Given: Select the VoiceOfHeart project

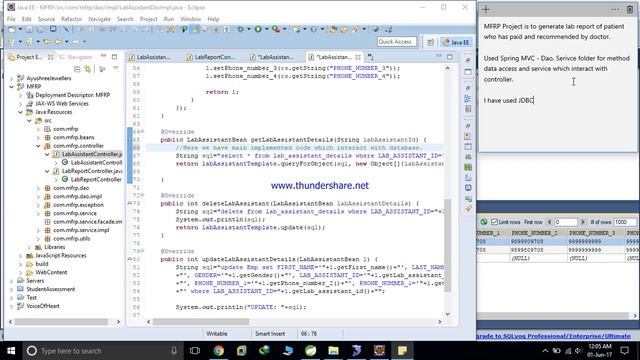Looking at the screenshot, I should click(x=43, y=306).
